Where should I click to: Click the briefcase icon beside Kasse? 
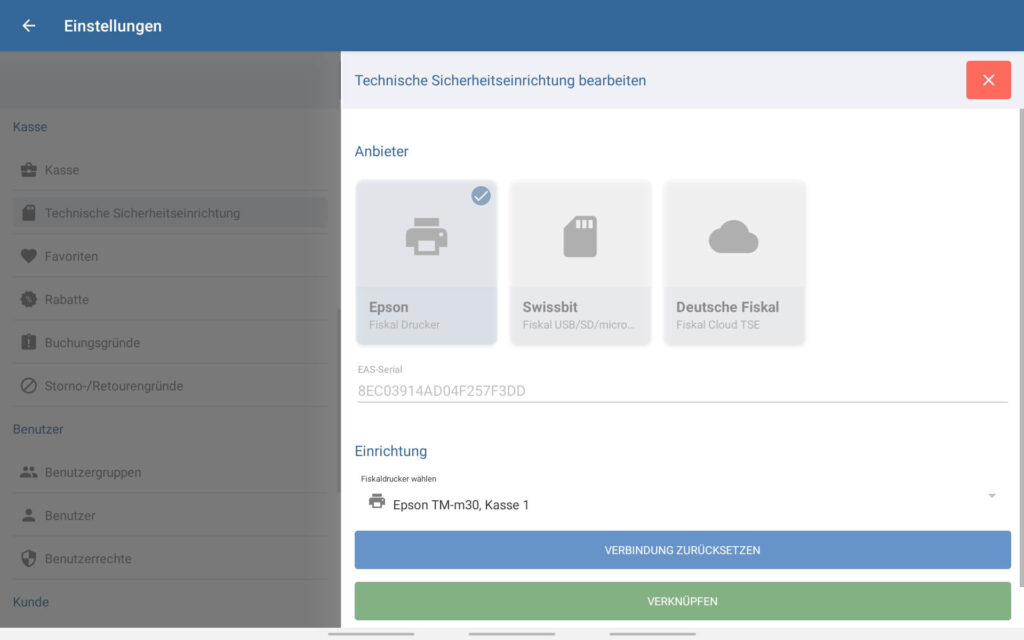pyautogui.click(x=29, y=170)
